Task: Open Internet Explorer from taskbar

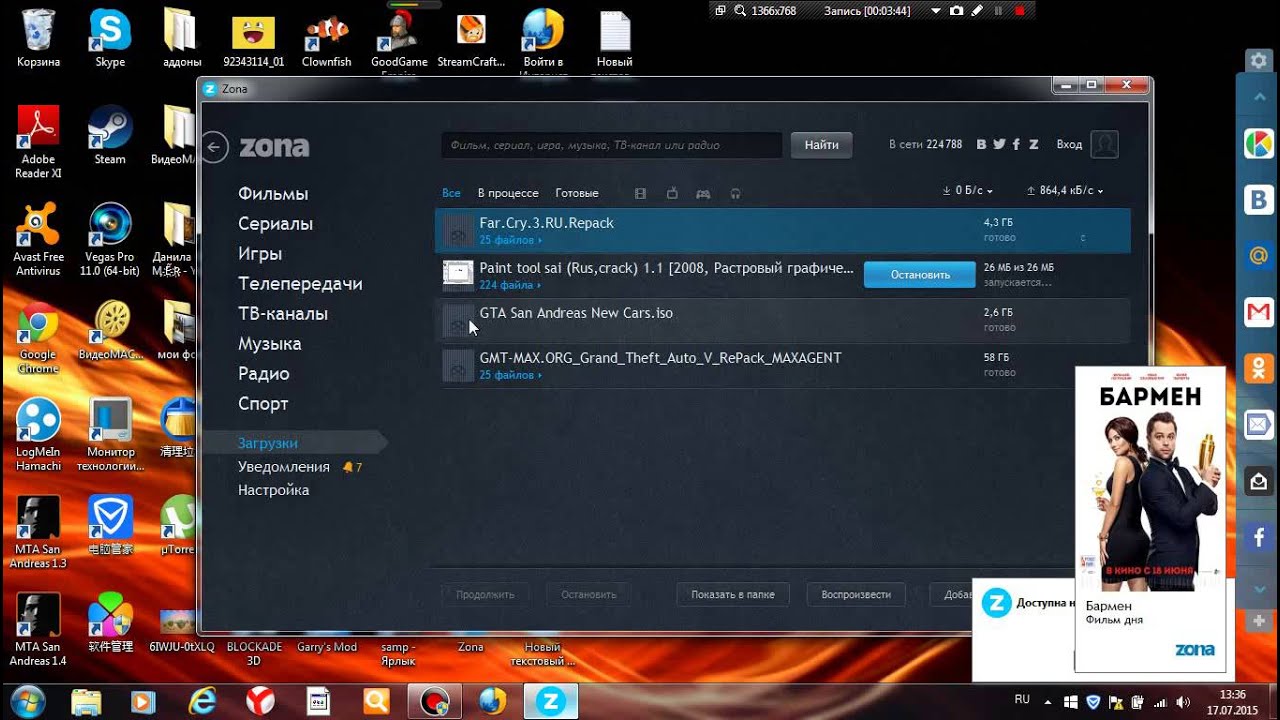Action: 203,701
